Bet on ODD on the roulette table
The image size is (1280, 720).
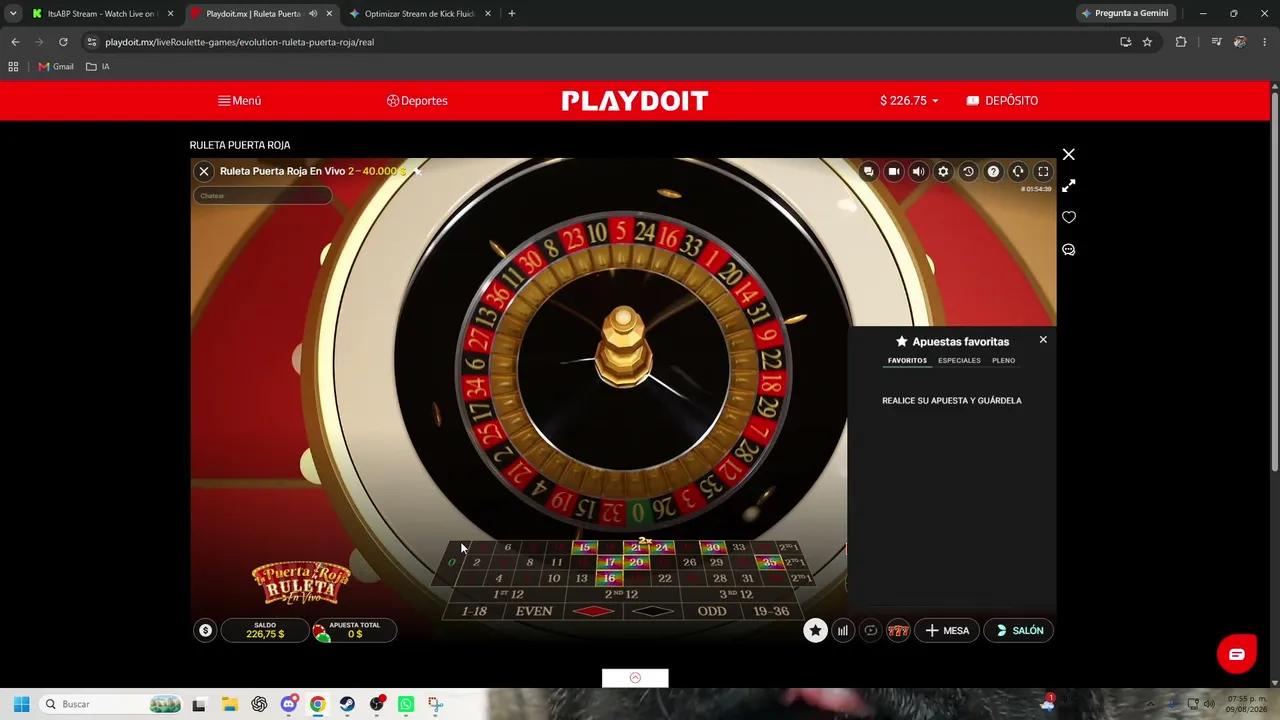point(712,612)
